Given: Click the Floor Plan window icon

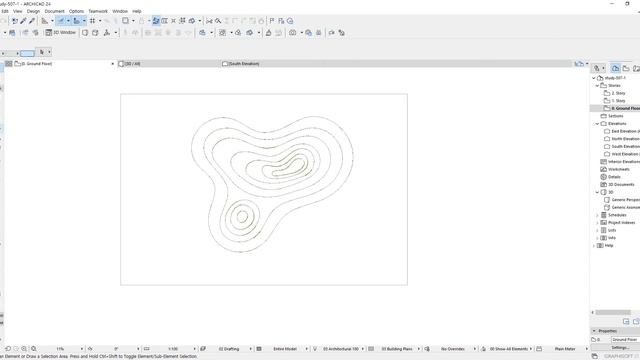Looking at the screenshot, I should tap(12, 33).
